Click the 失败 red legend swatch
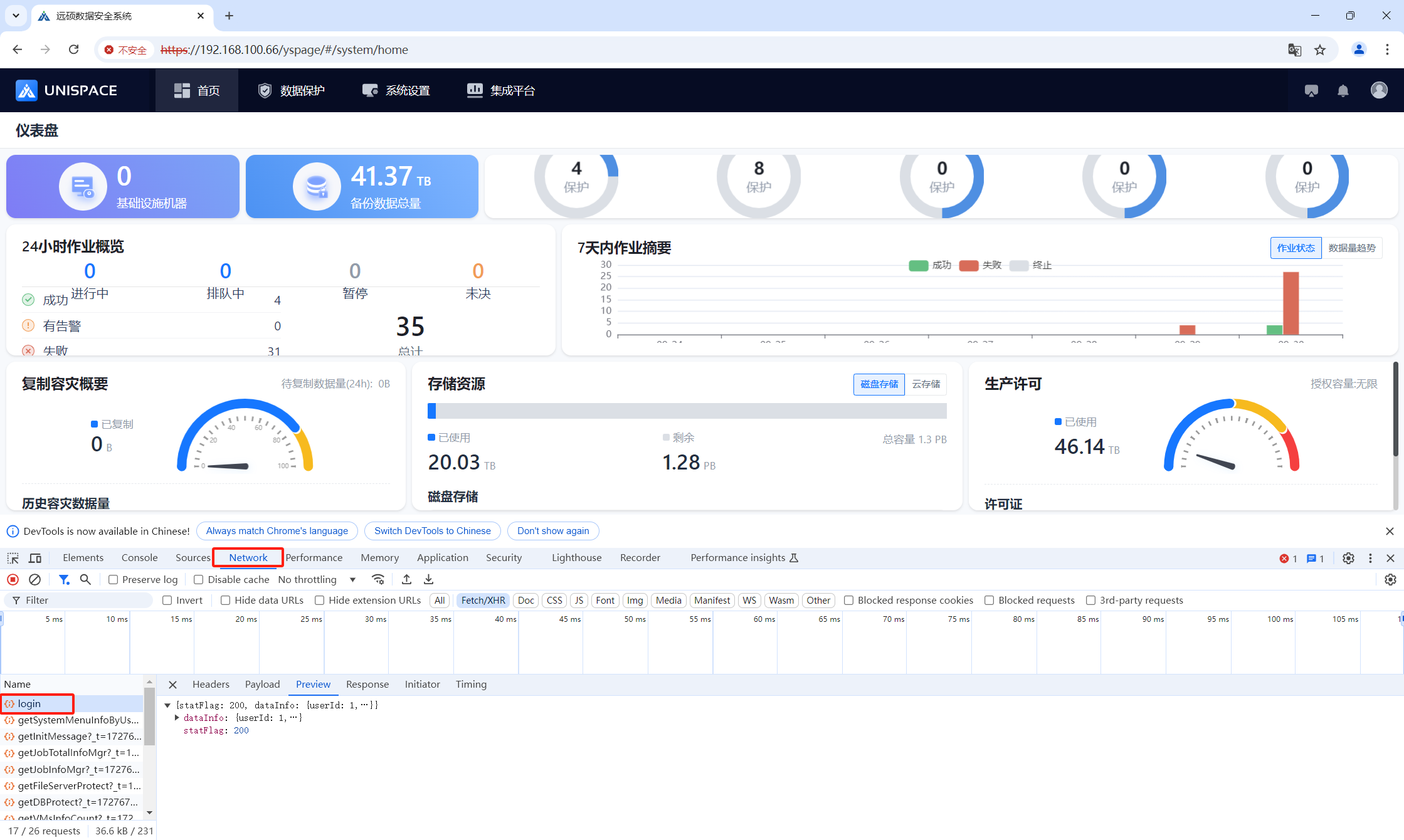This screenshot has height=840, width=1404. [968, 266]
